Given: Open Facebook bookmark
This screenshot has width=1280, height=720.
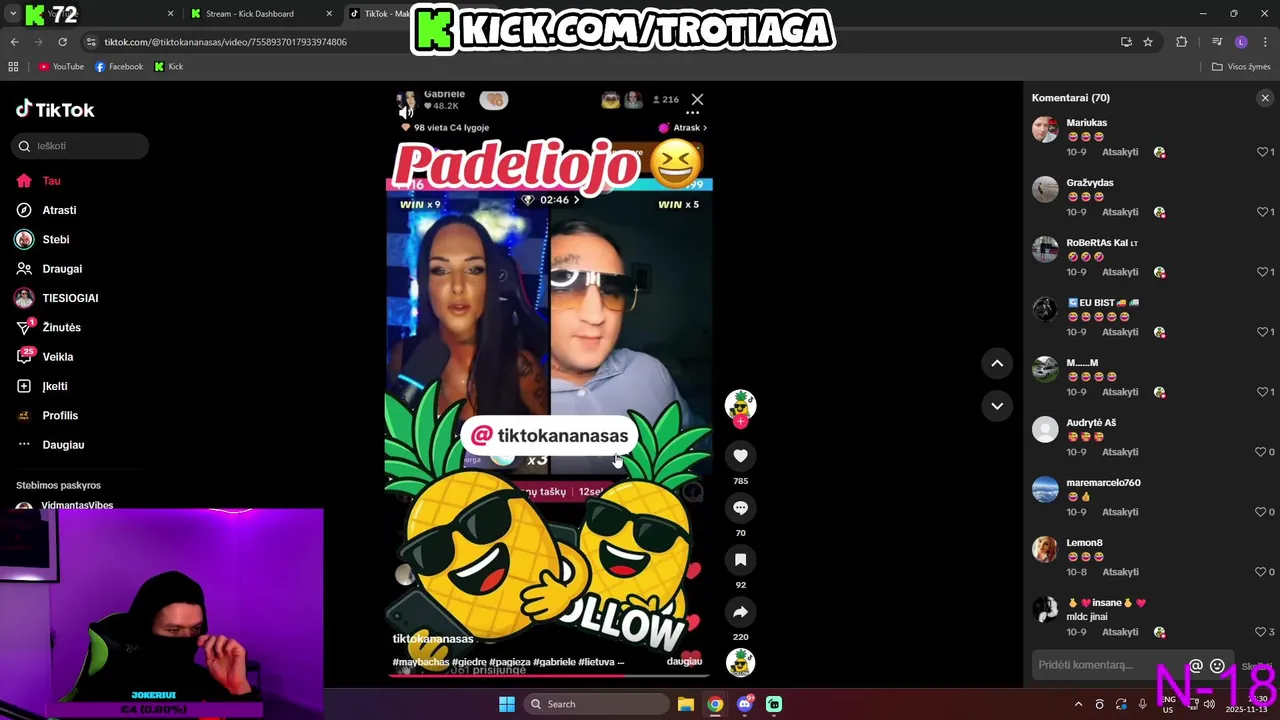Looking at the screenshot, I should (119, 67).
